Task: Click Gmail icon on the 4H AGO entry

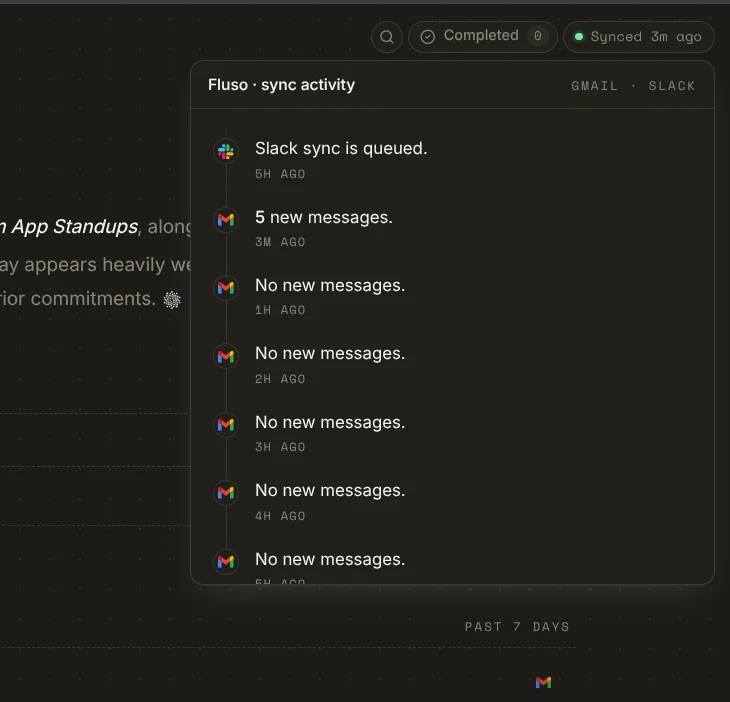Action: [x=226, y=493]
